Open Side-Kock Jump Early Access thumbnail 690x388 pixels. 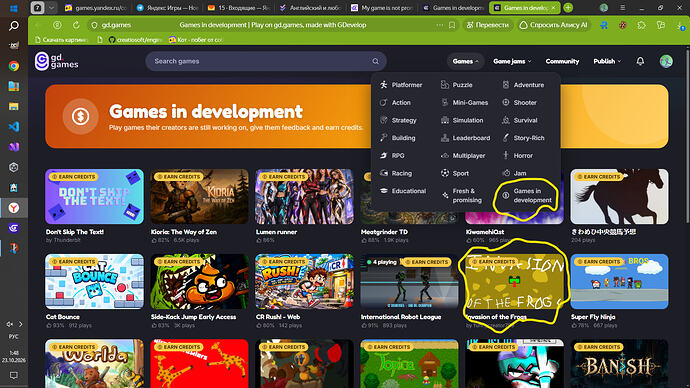click(x=199, y=282)
